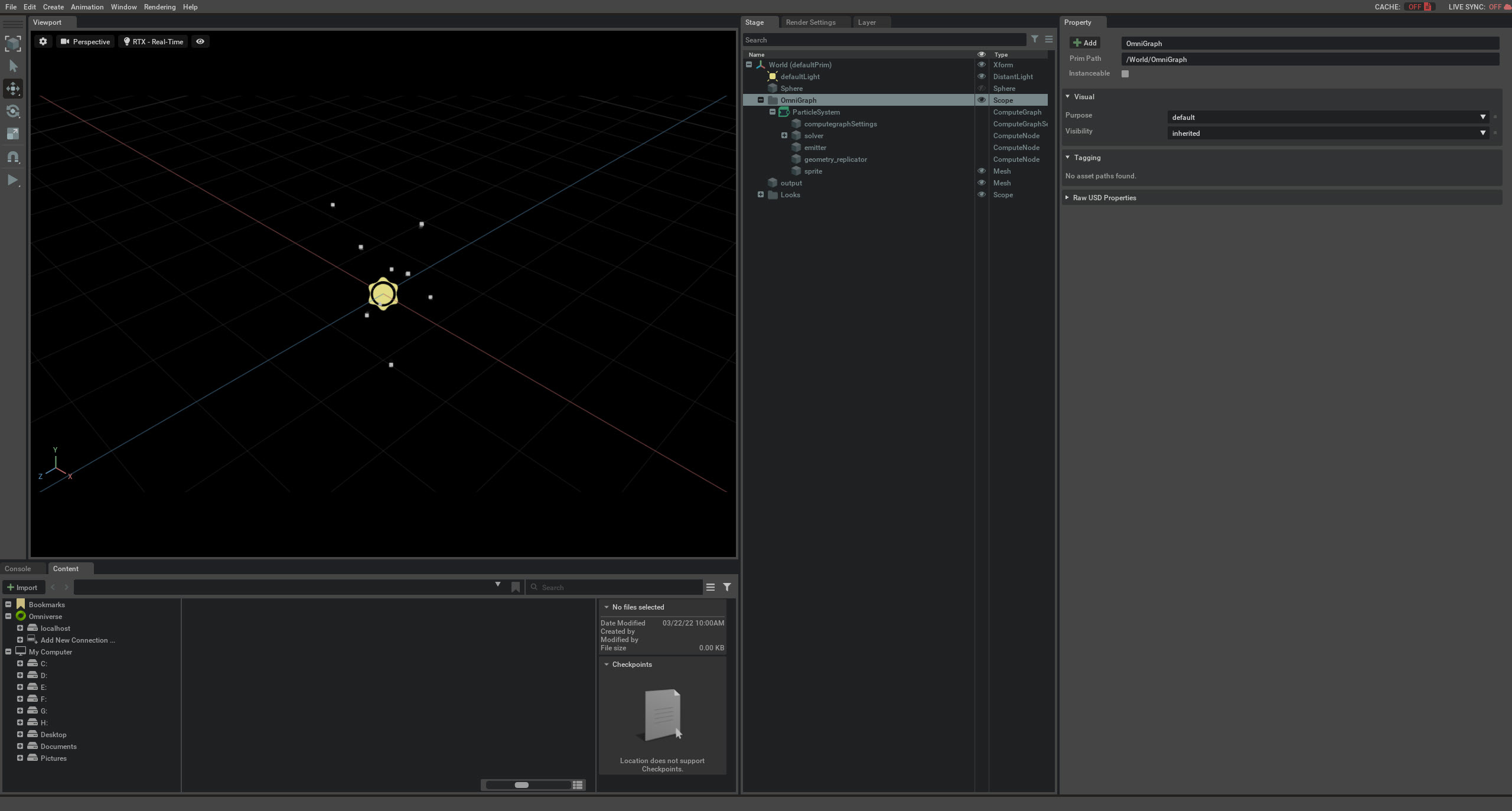Go back in Content browser
This screenshot has height=811, width=1512.
tap(53, 587)
